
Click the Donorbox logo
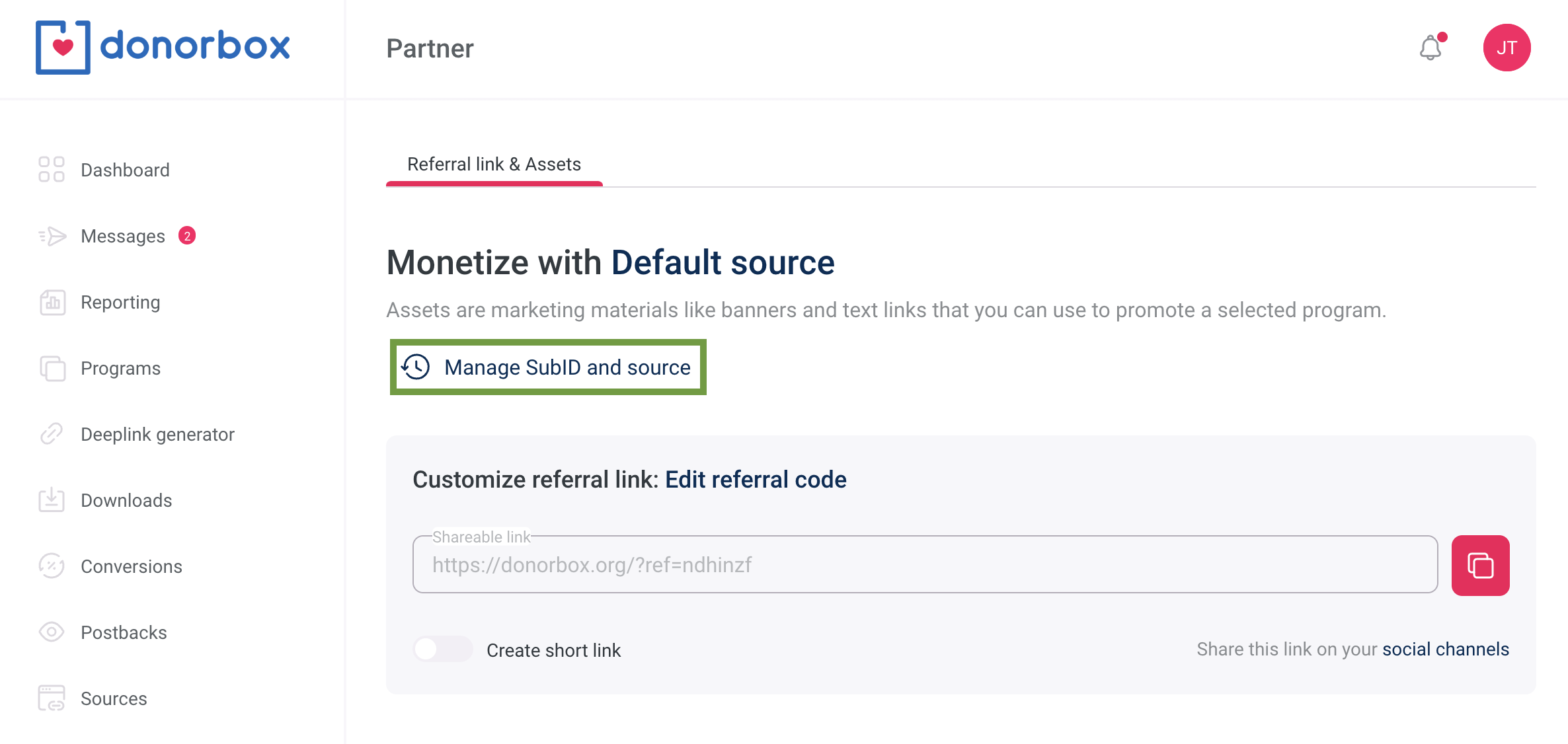coord(163,47)
